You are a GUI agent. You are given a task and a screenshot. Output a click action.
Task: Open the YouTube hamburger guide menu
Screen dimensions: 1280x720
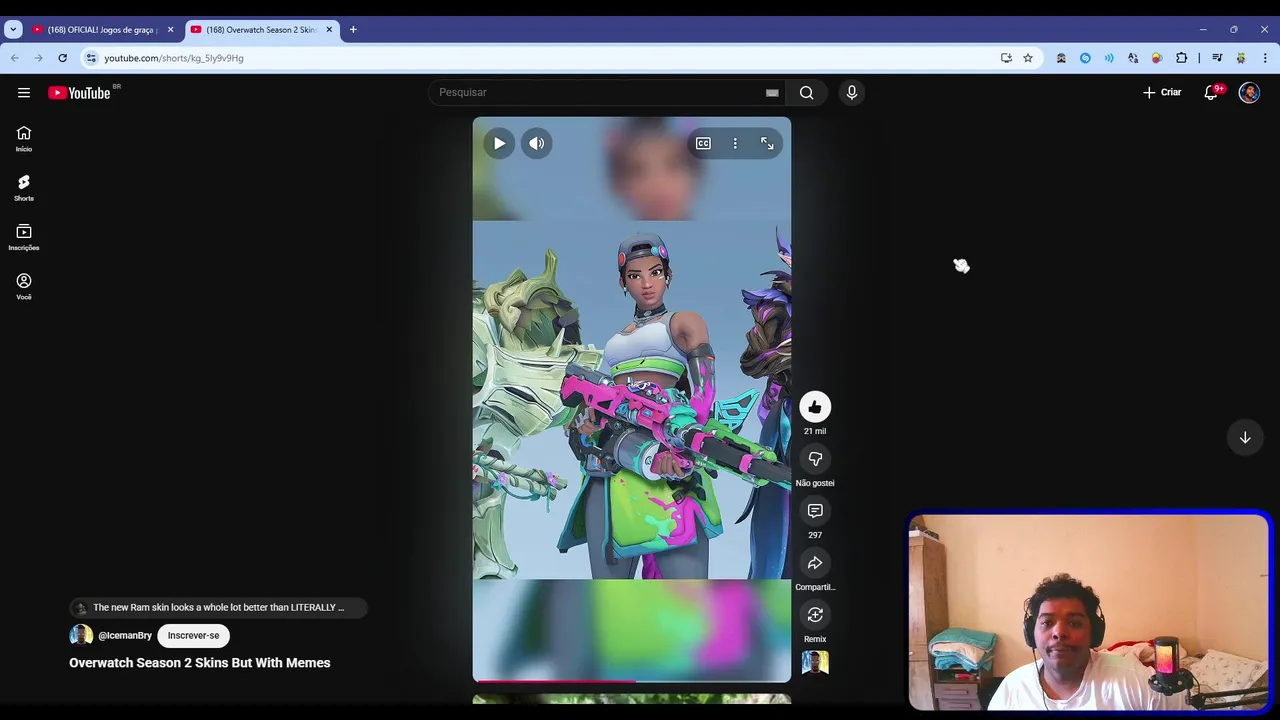(x=24, y=92)
